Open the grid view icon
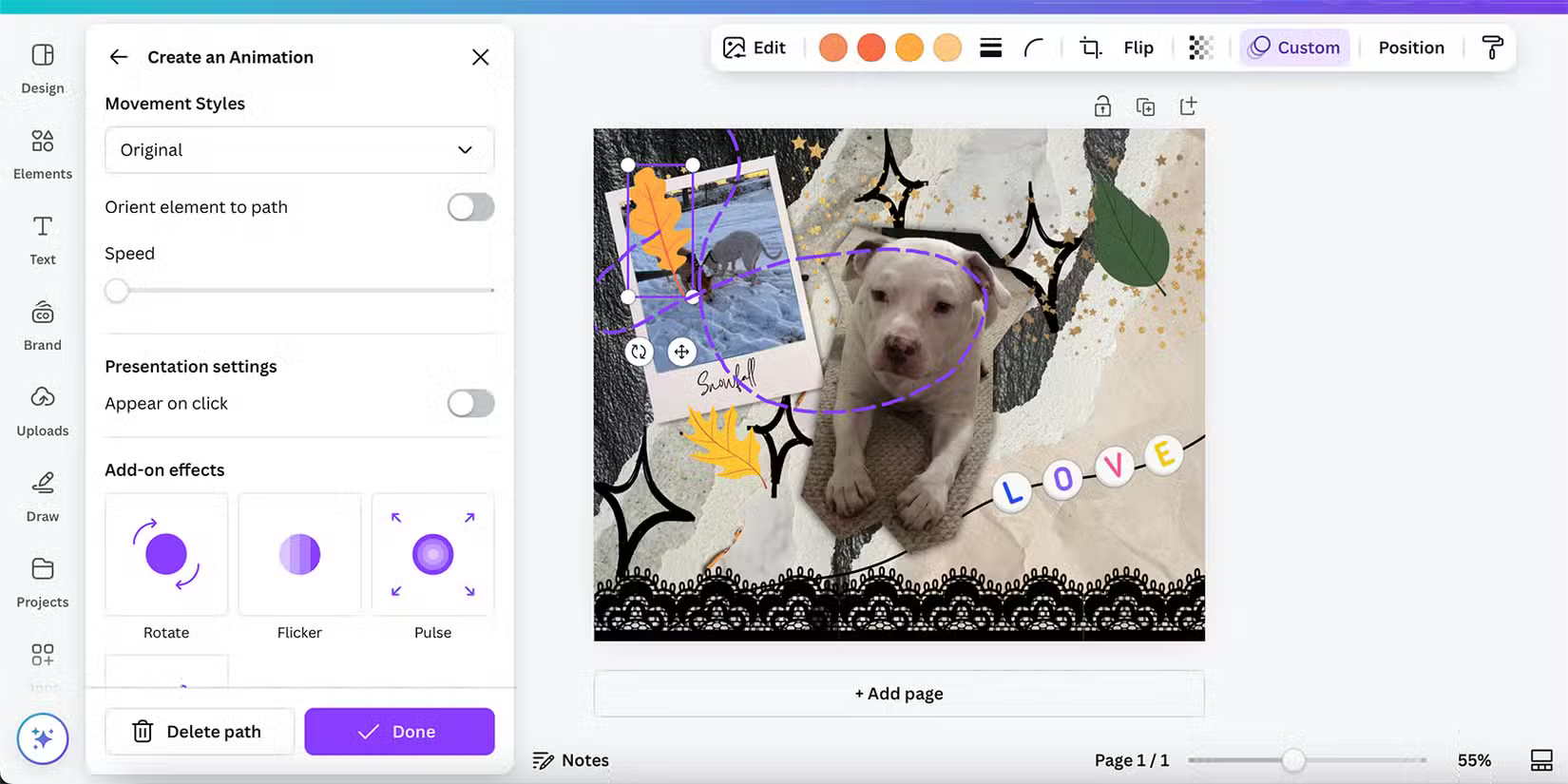The image size is (1568, 784). (x=1541, y=760)
